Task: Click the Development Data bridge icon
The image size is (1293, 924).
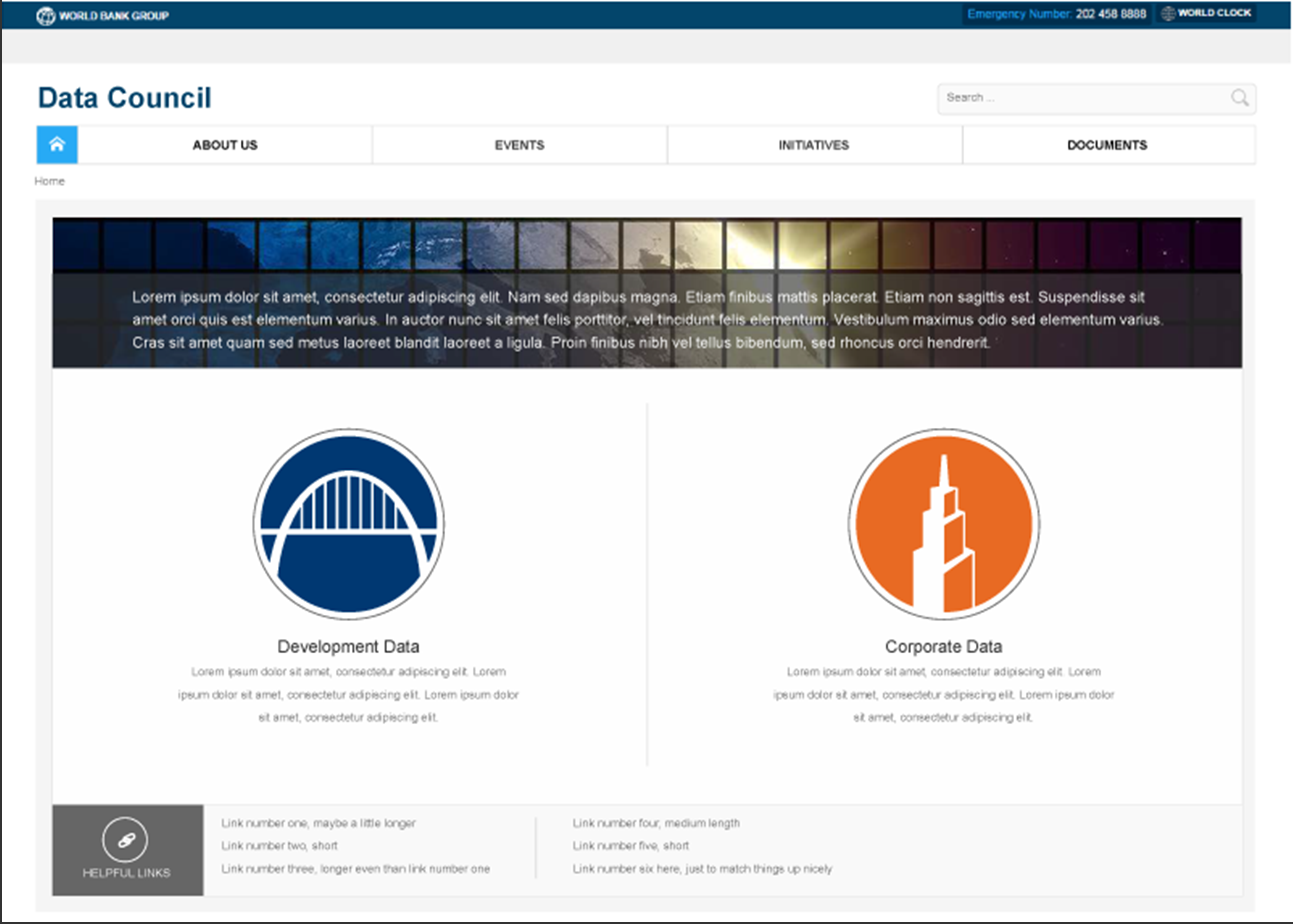Action: (x=348, y=525)
